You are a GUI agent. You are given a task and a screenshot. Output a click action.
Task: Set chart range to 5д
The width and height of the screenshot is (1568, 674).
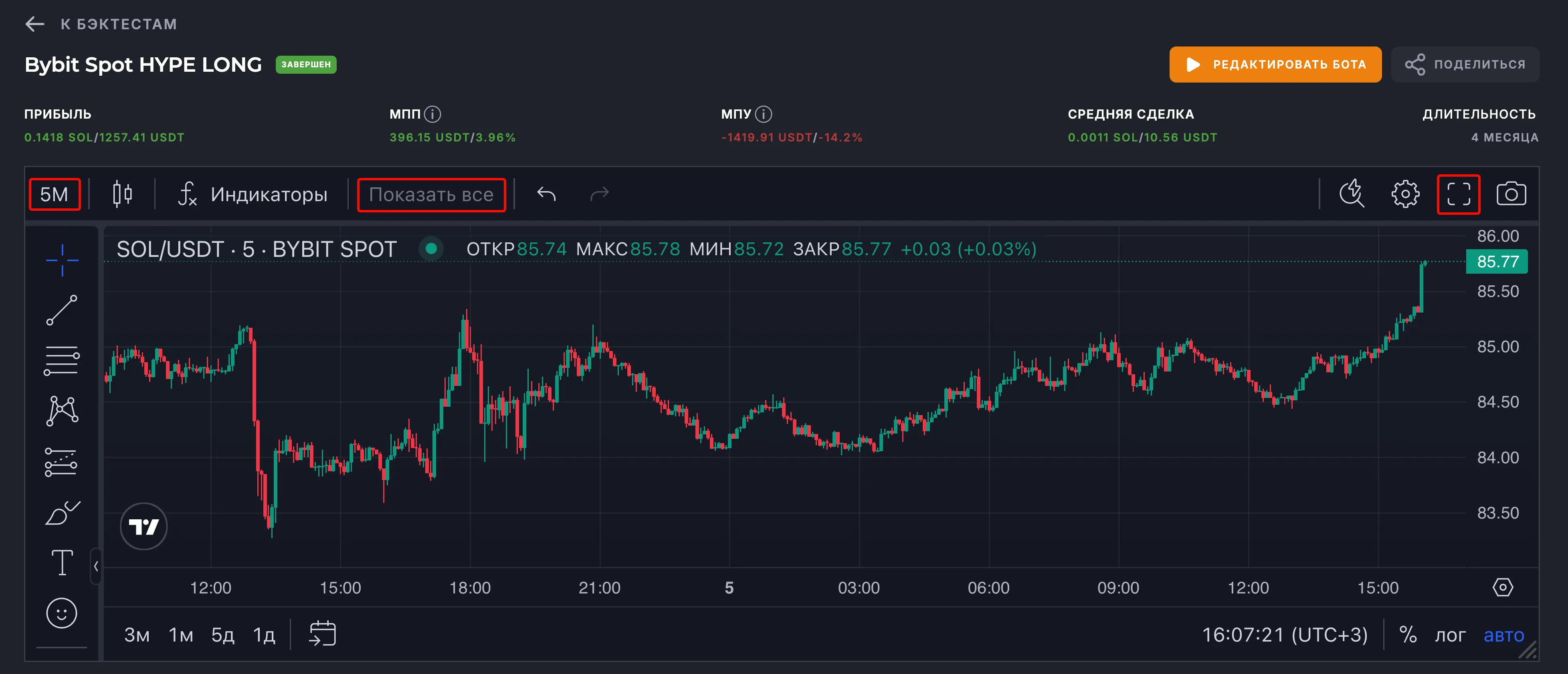pyautogui.click(x=223, y=635)
